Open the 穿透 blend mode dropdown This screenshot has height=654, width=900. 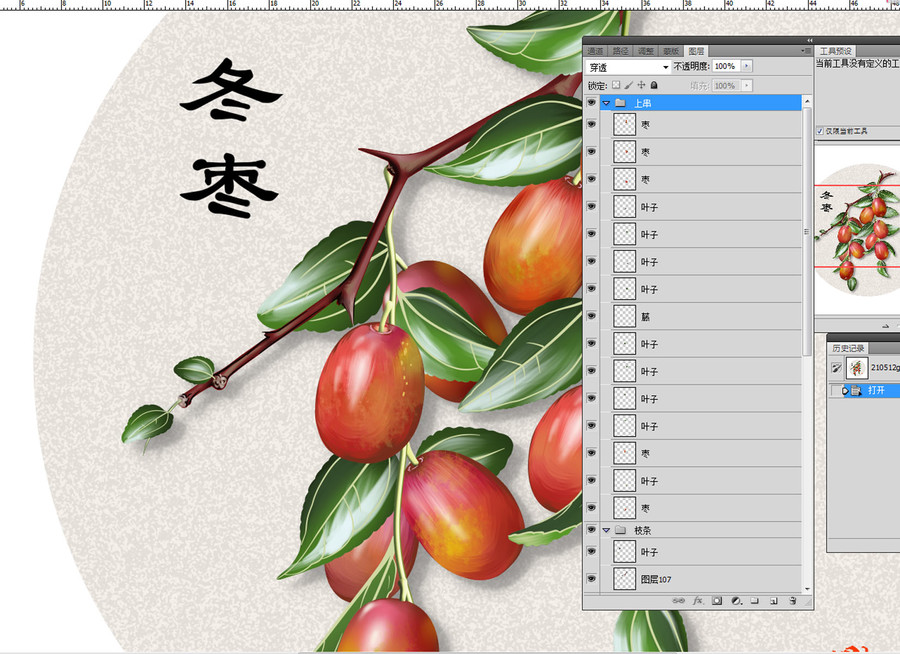(x=628, y=67)
